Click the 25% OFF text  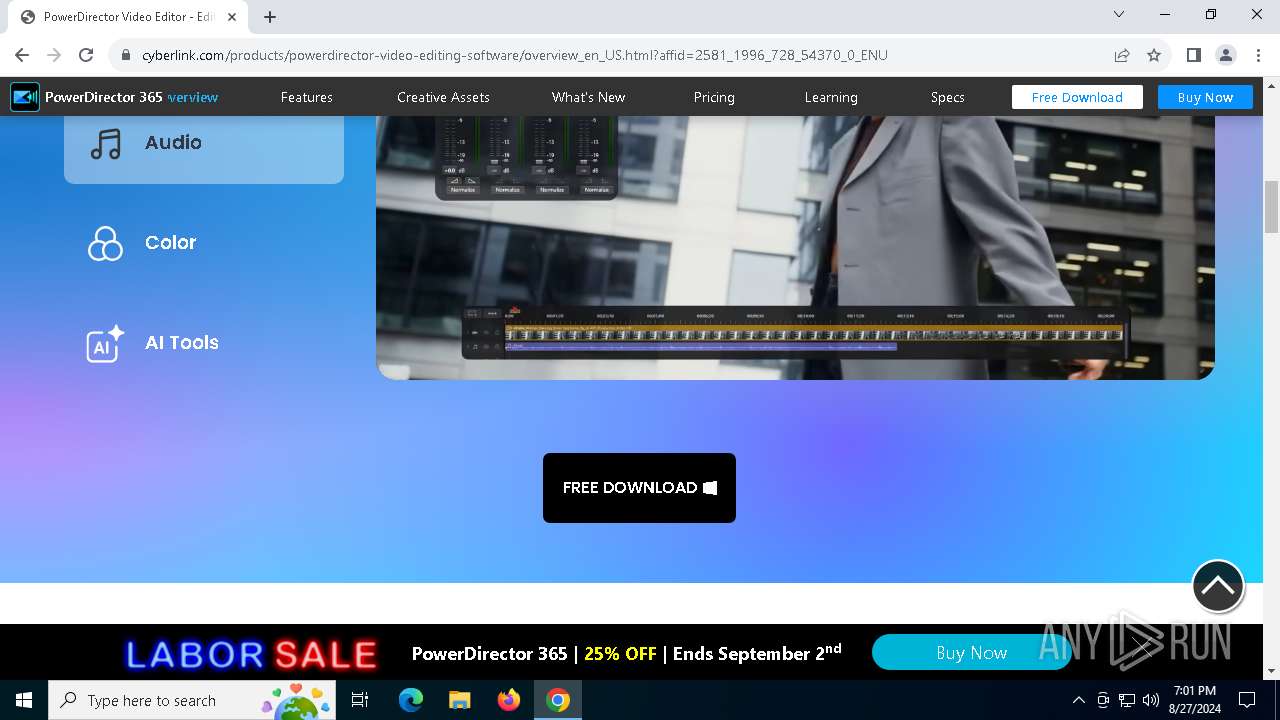click(620, 654)
